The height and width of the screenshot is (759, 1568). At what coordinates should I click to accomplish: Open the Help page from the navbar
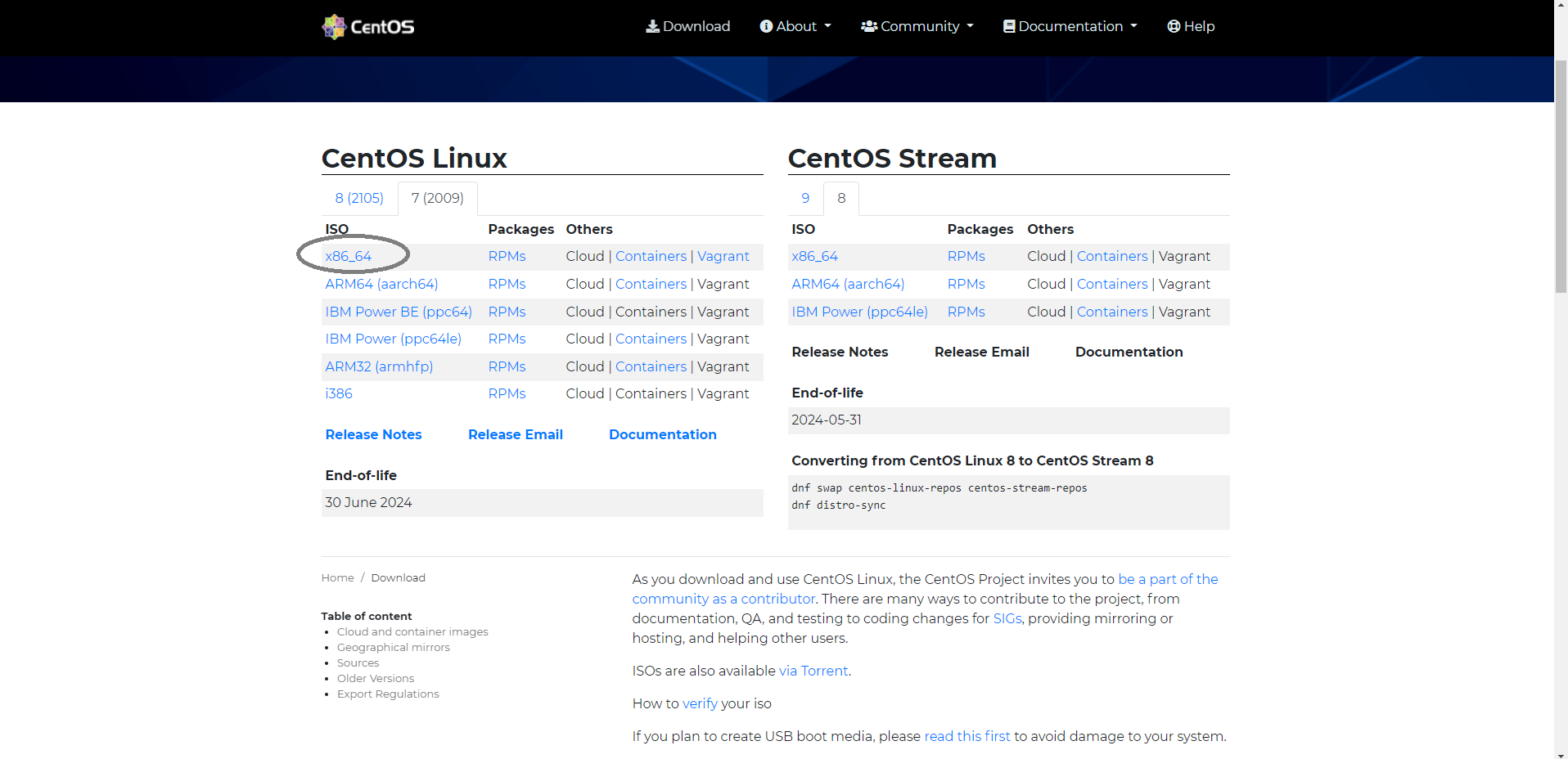click(x=1191, y=26)
